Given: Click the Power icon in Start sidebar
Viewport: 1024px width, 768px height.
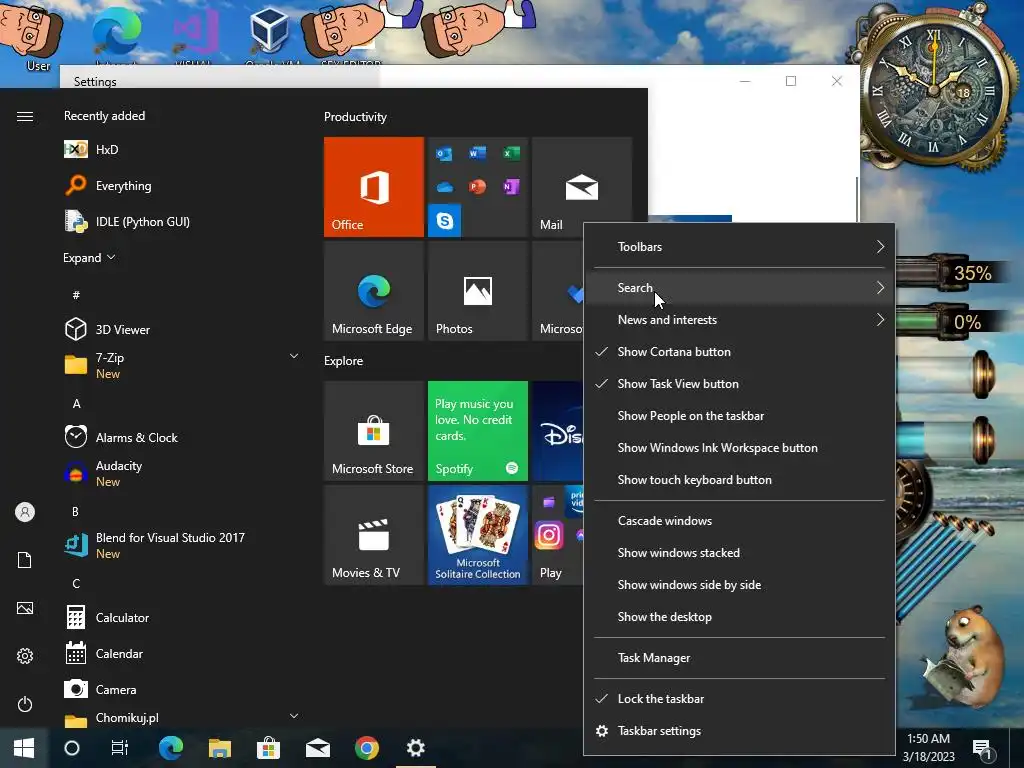Looking at the screenshot, I should (x=25, y=704).
